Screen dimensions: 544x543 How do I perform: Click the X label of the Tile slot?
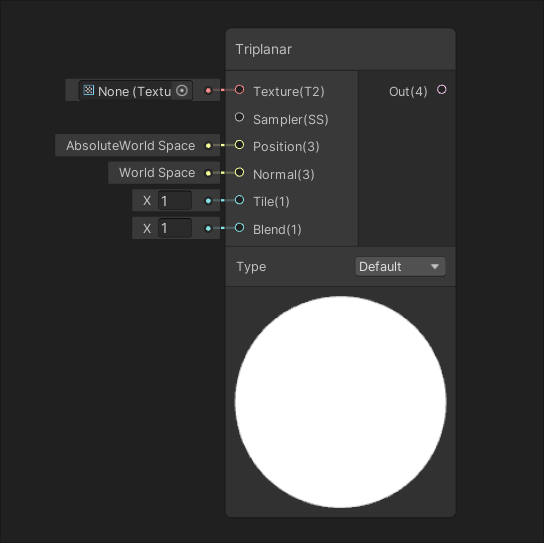point(147,201)
